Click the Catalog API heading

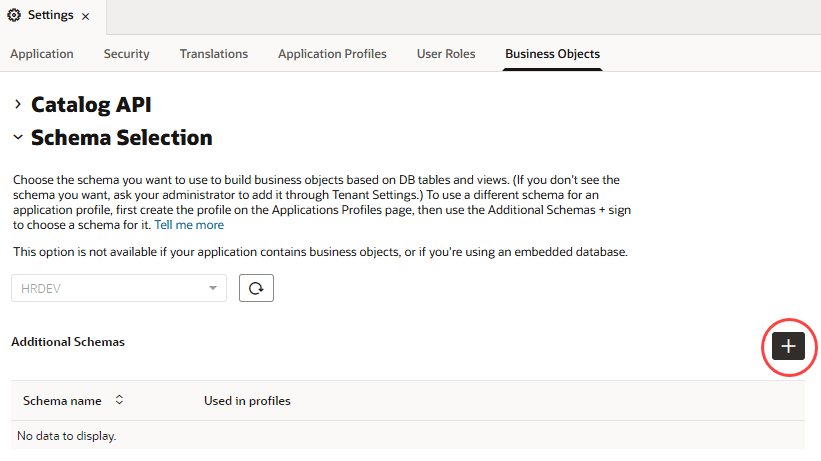tap(91, 104)
